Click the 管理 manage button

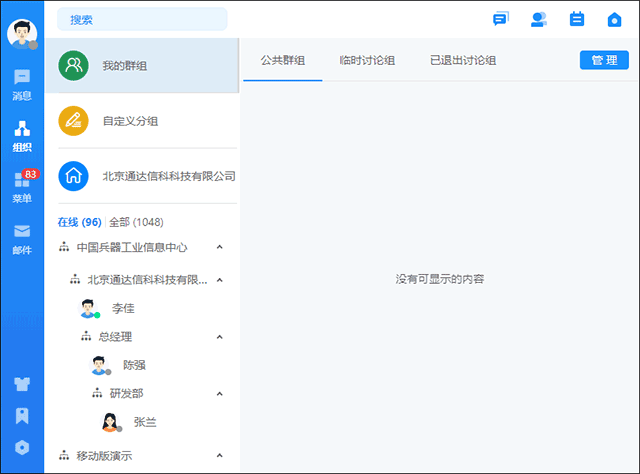604,60
